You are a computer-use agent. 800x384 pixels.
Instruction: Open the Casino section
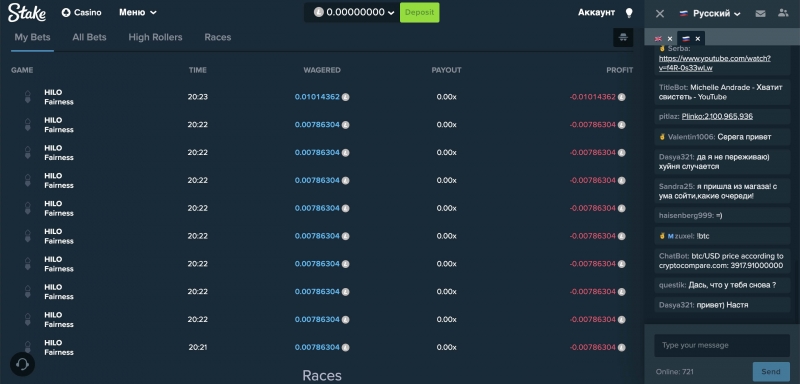tap(81, 13)
